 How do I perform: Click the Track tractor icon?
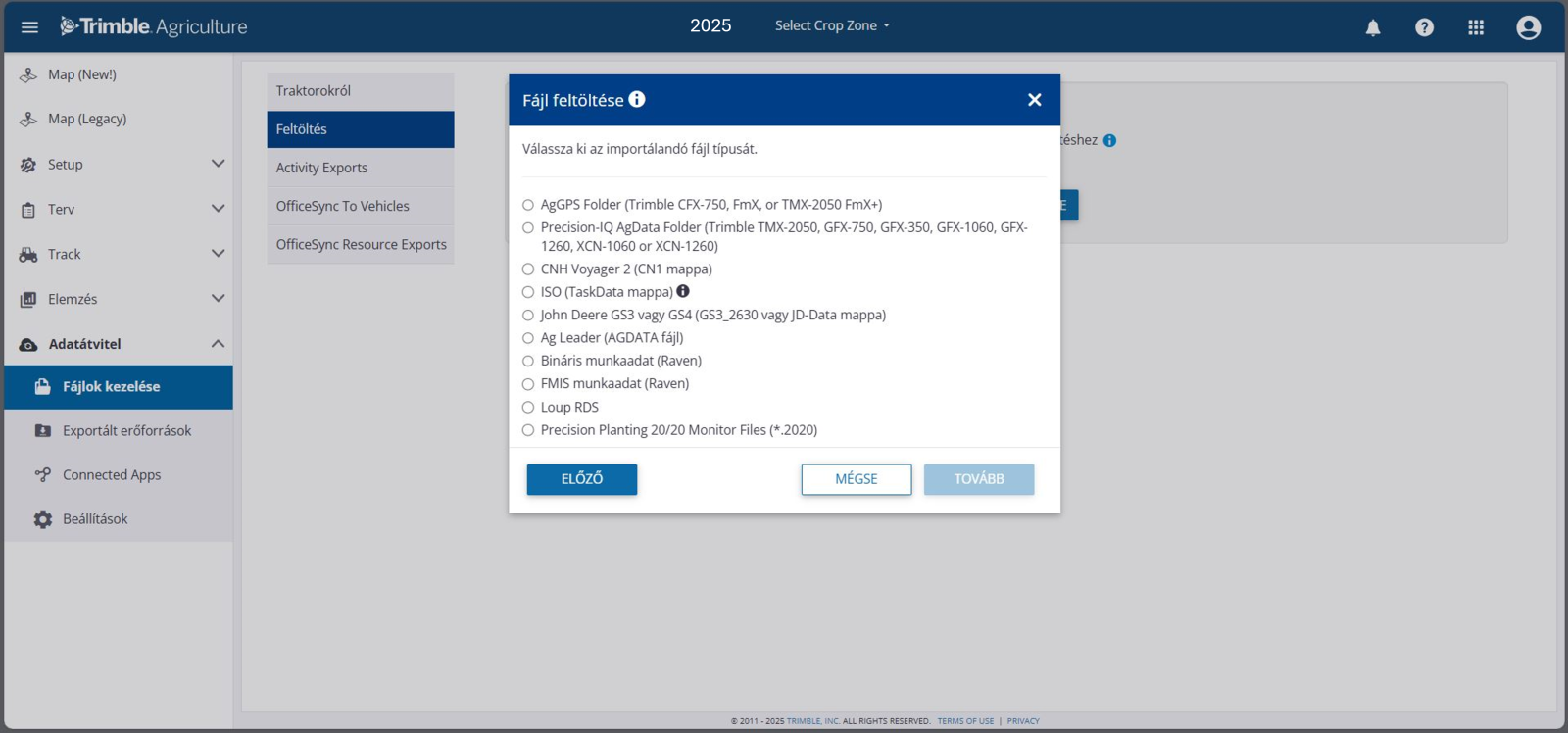coord(28,255)
